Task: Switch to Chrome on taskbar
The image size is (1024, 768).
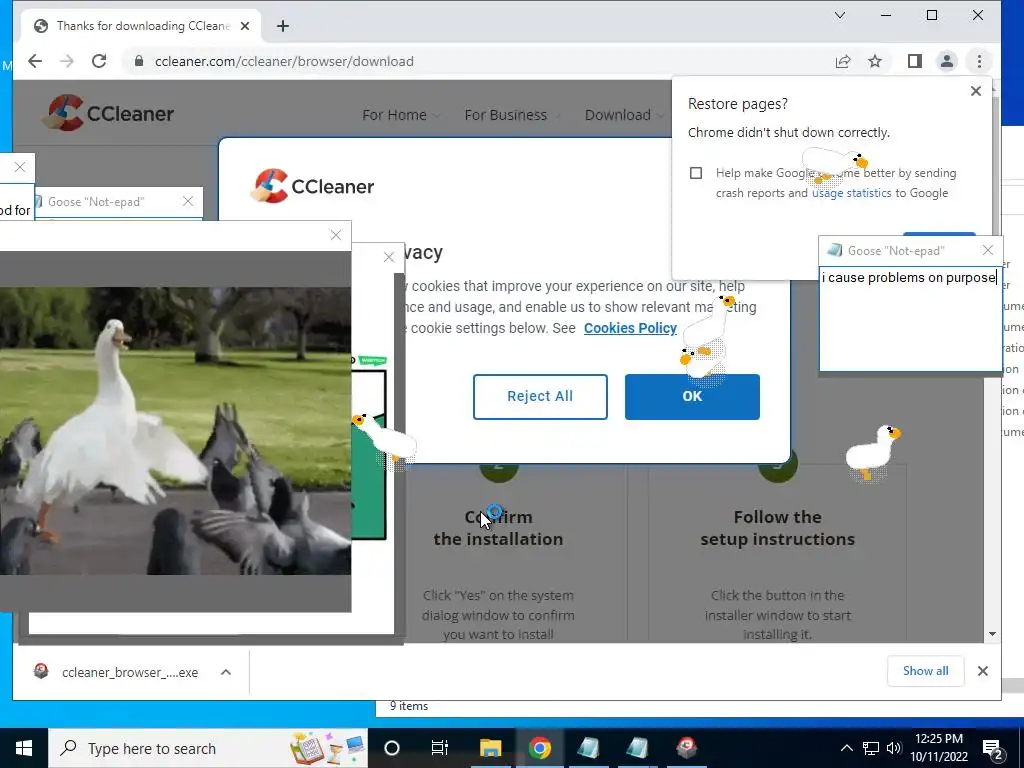Action: coord(540,748)
